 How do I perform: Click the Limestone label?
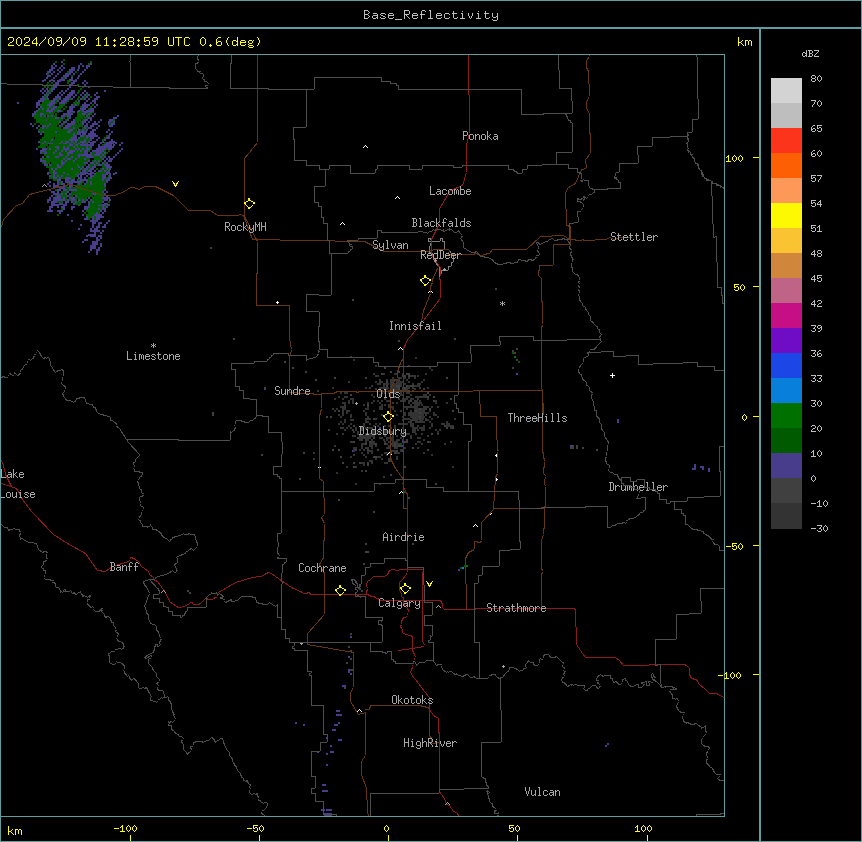pyautogui.click(x=153, y=356)
